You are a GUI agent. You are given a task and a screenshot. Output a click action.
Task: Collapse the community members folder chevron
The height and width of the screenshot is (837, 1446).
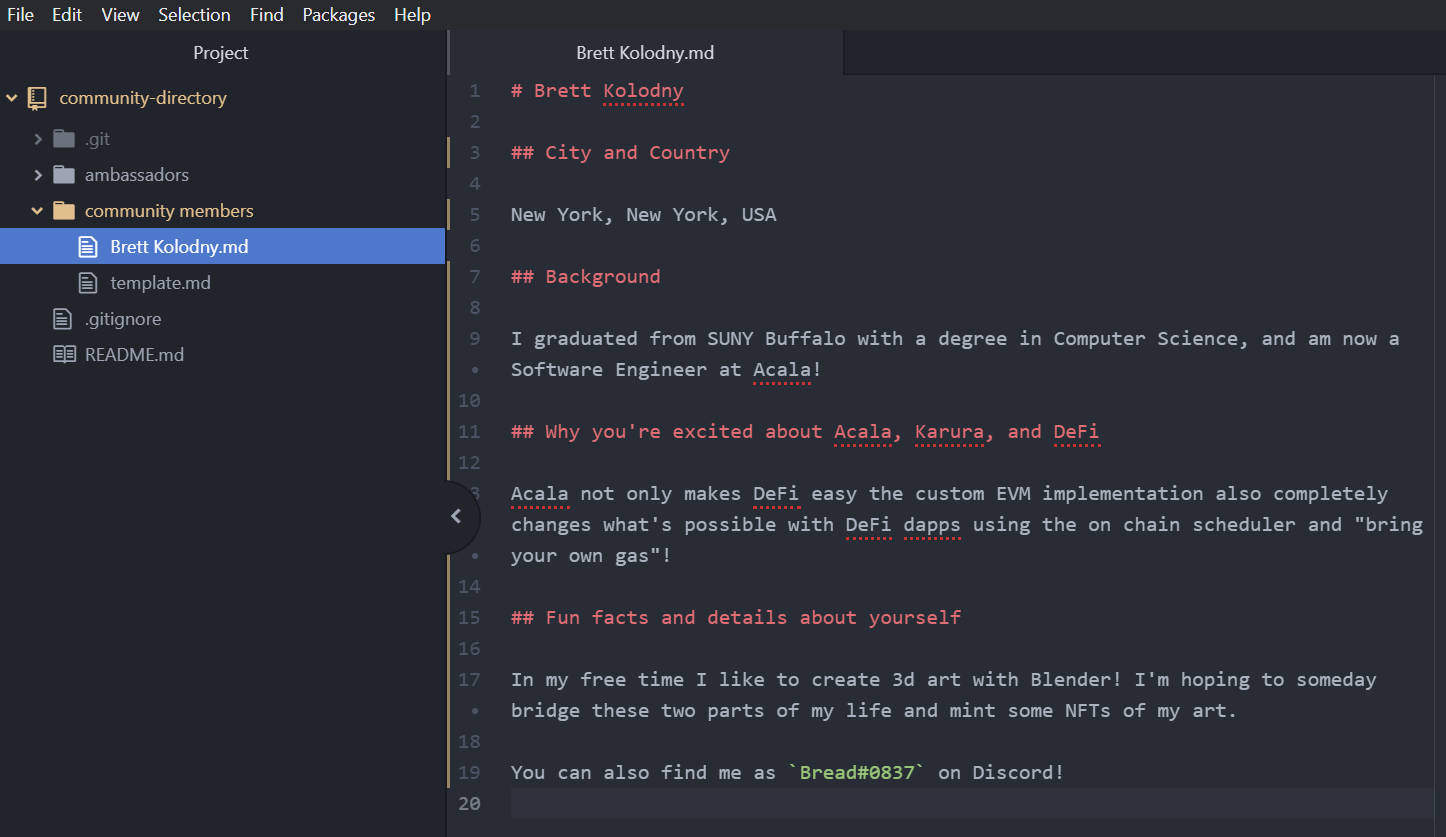click(38, 211)
